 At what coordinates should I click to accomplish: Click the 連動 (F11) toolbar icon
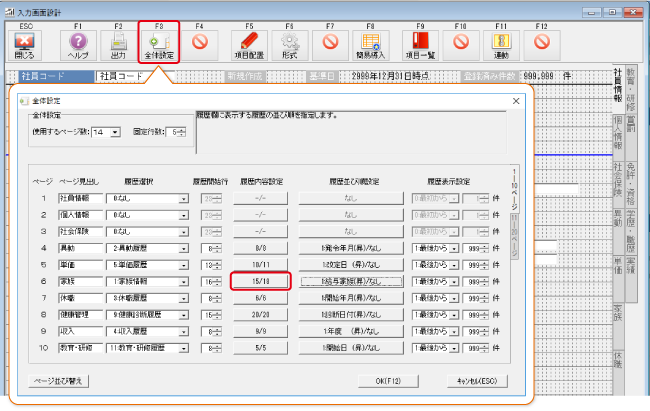500,43
